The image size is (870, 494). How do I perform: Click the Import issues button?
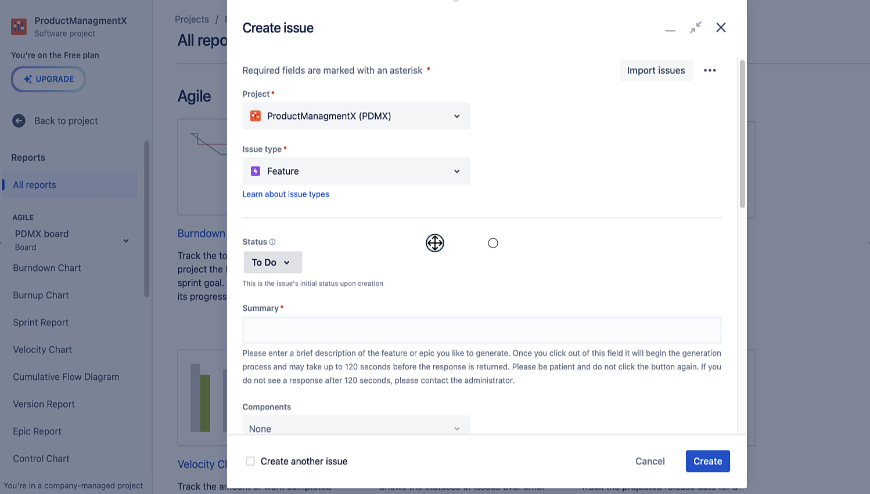[656, 71]
